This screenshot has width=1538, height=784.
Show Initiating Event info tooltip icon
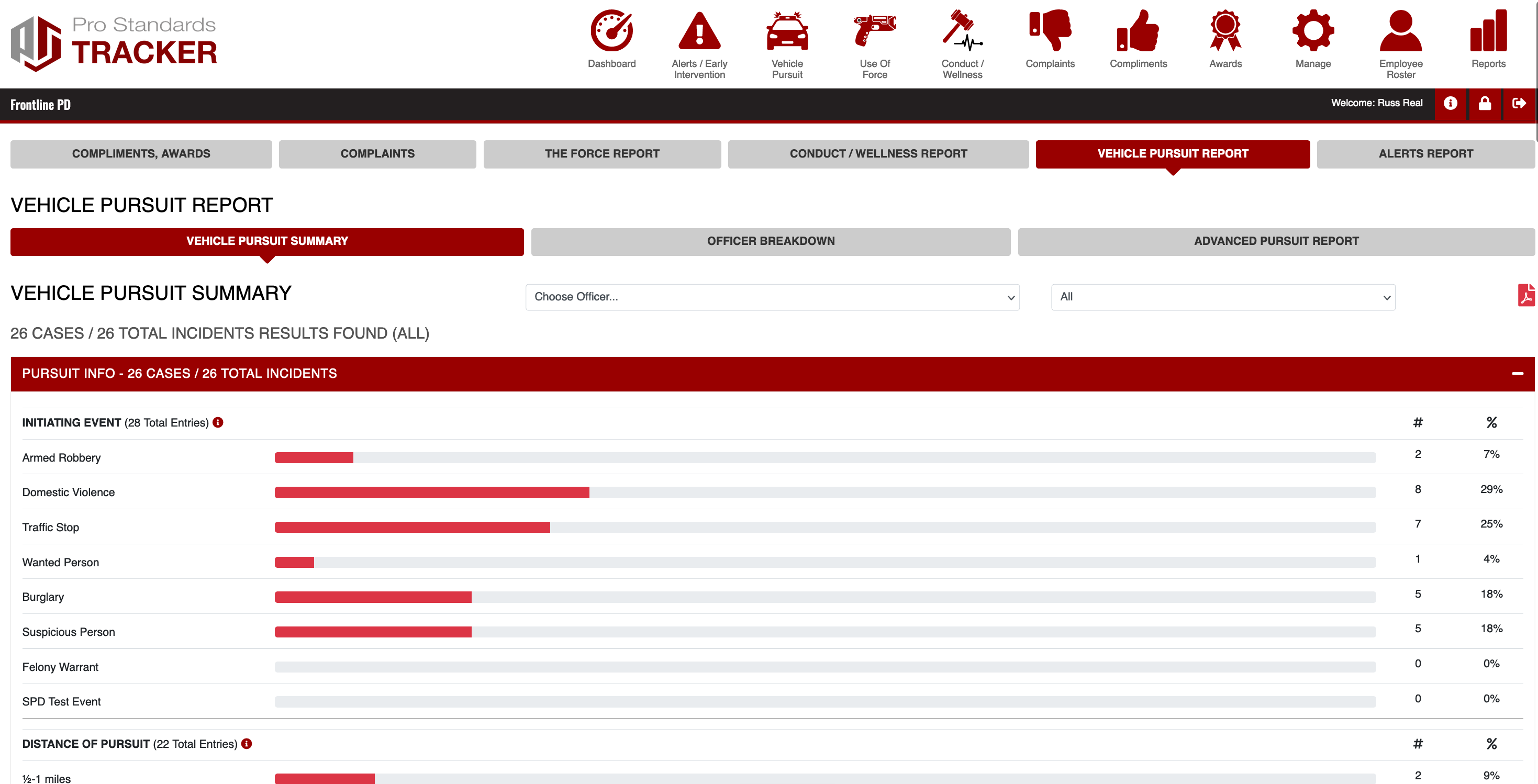click(x=218, y=423)
